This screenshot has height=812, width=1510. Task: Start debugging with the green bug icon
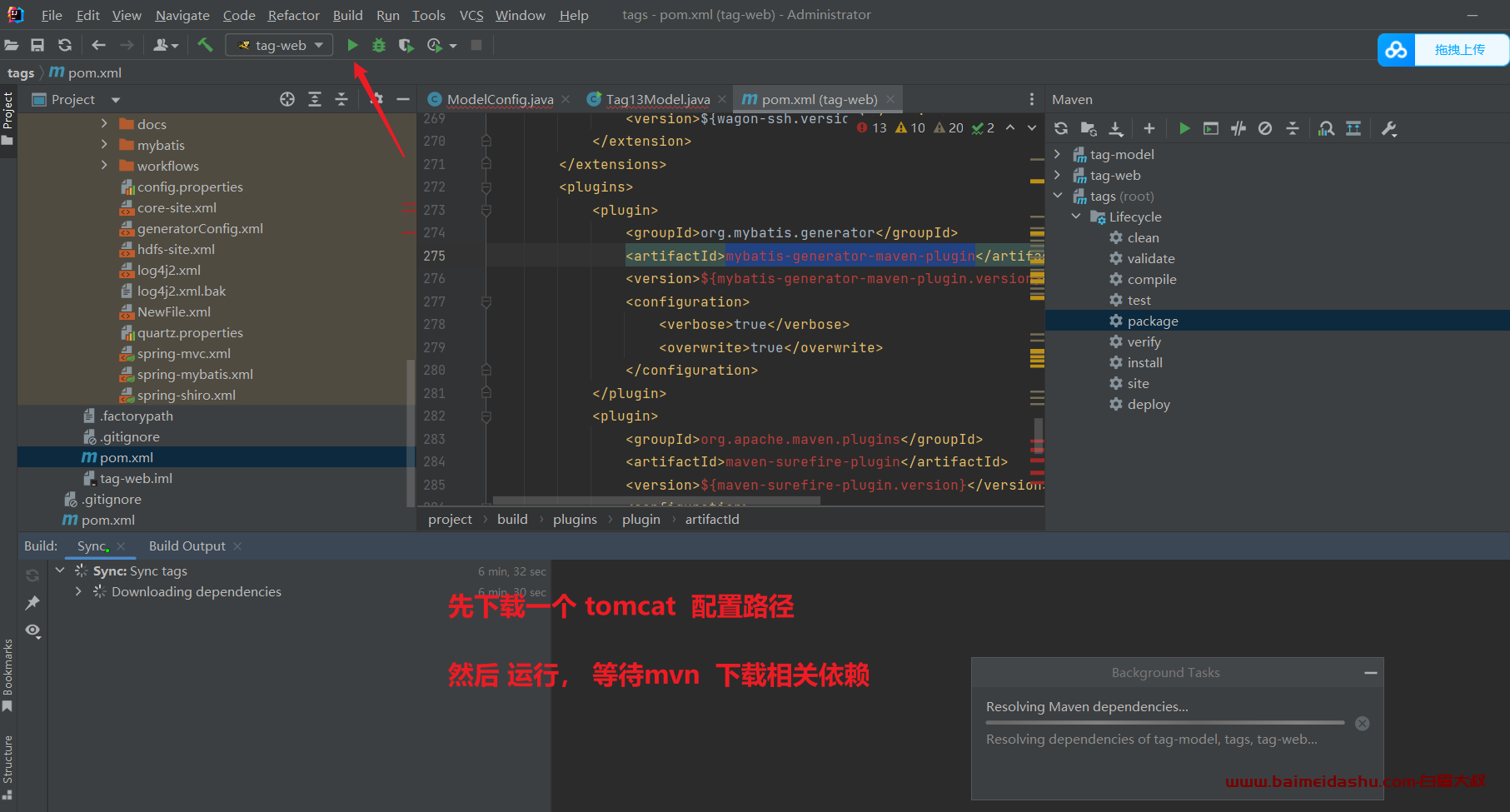[x=379, y=45]
